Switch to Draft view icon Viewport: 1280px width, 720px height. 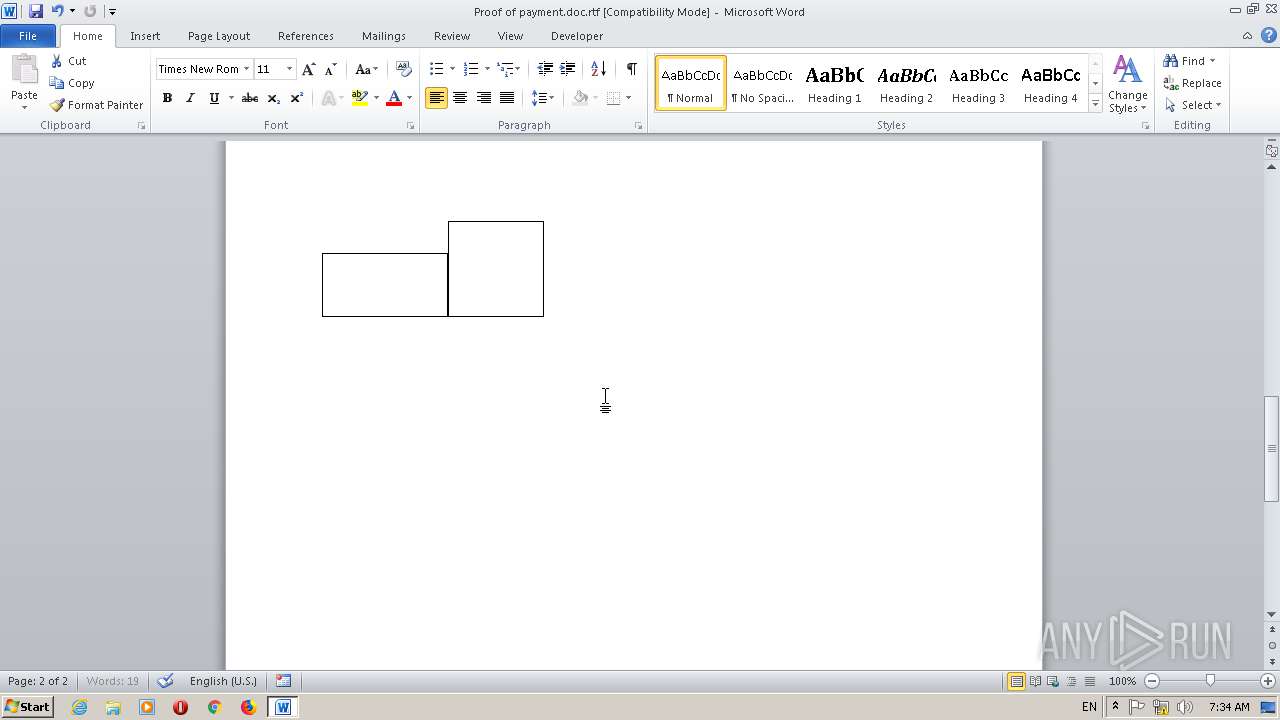pos(1089,681)
